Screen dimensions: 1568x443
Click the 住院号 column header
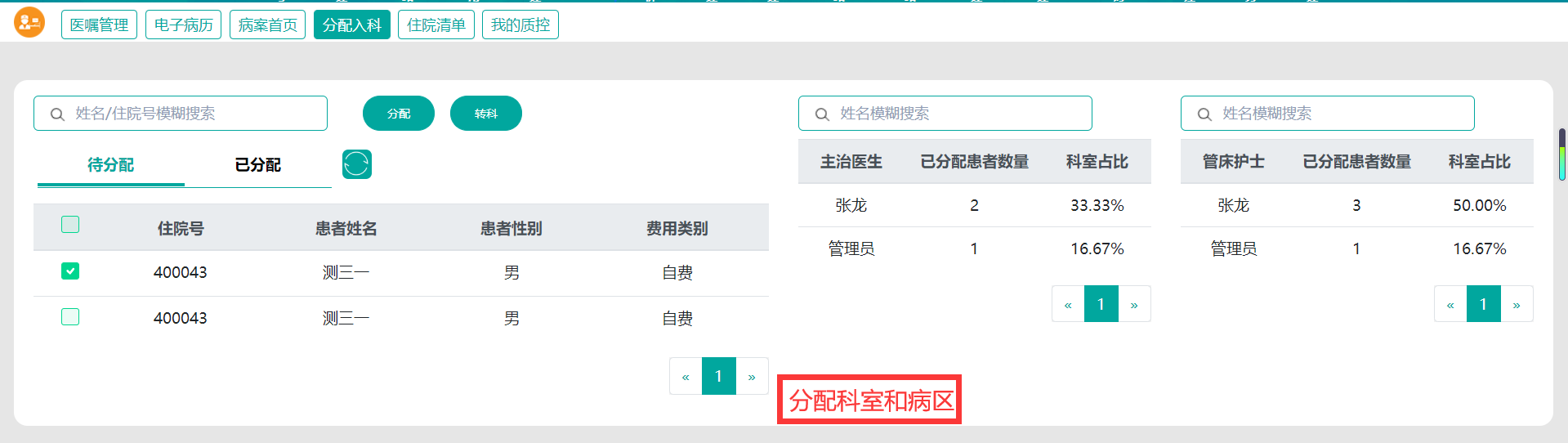(181, 229)
